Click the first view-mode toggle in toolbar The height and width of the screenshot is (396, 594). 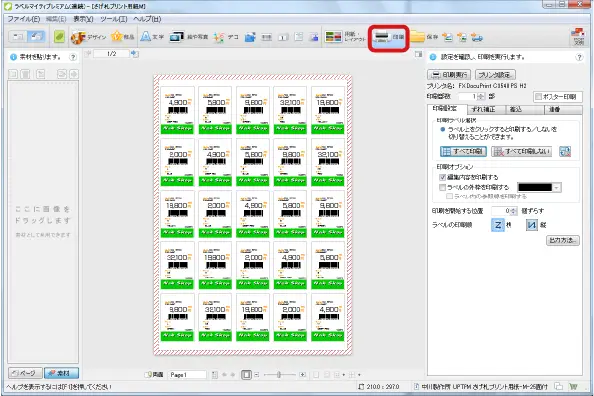point(18,37)
